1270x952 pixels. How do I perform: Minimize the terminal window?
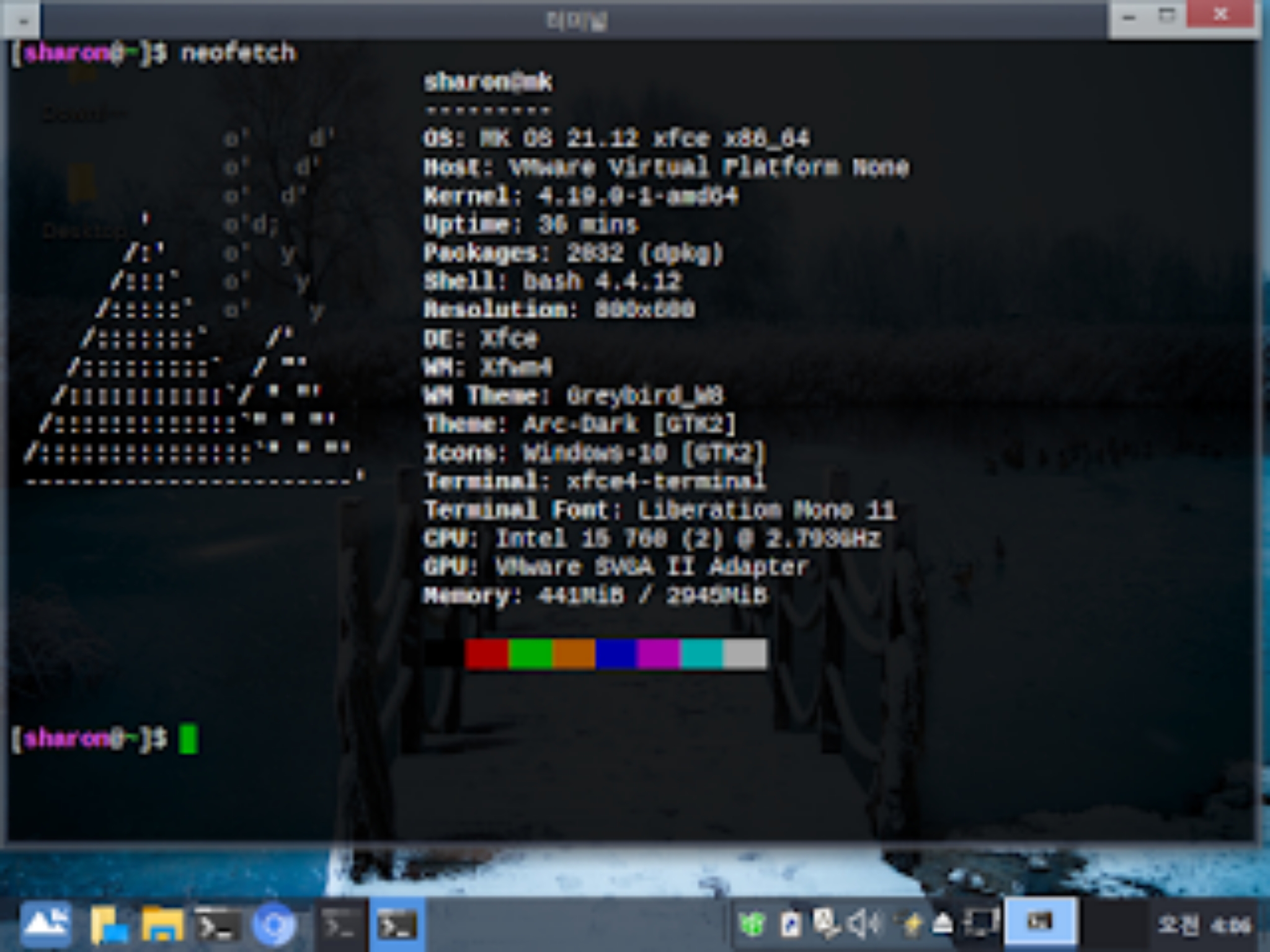click(1129, 17)
